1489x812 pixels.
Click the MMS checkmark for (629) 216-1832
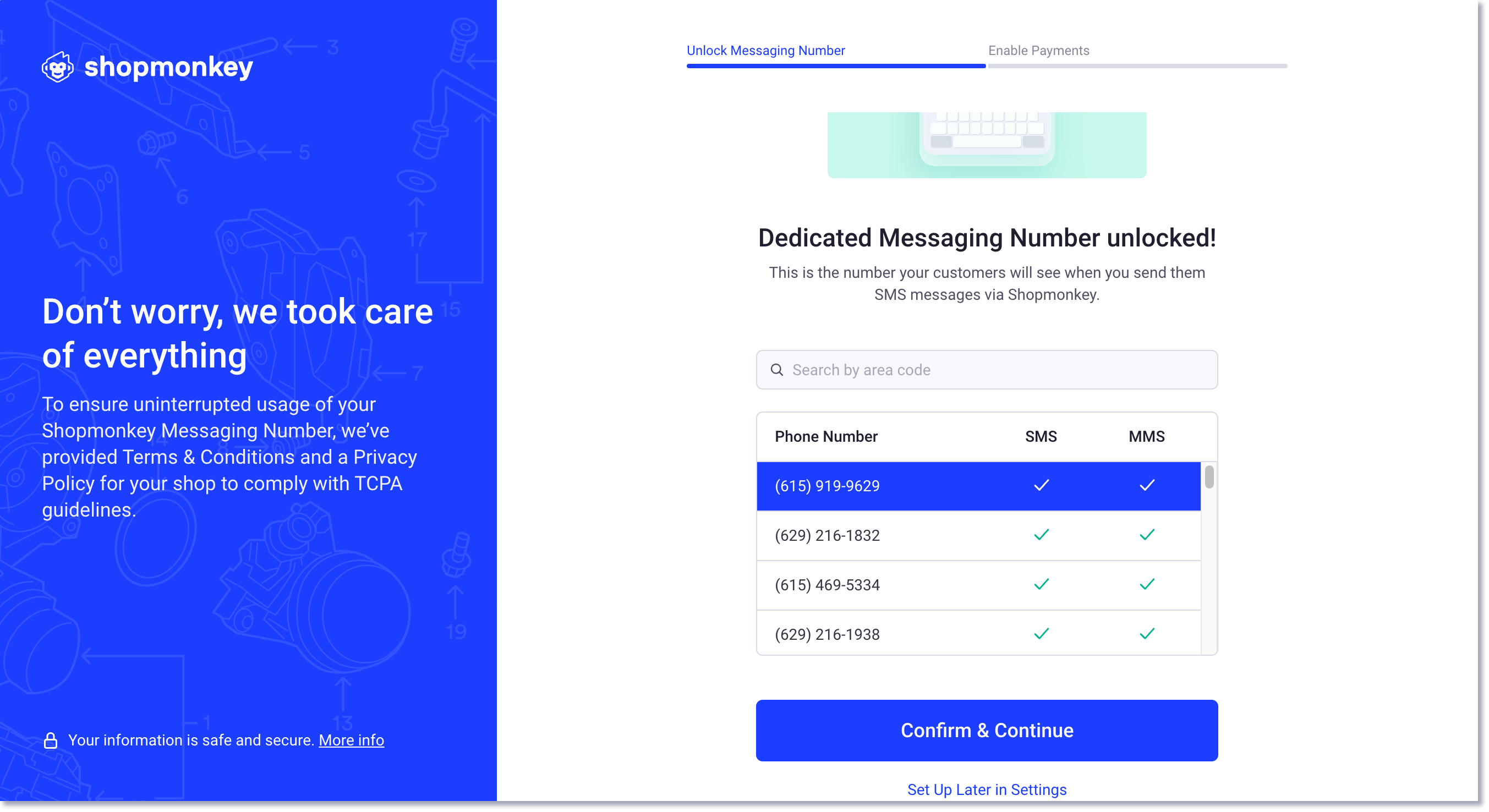1147,535
